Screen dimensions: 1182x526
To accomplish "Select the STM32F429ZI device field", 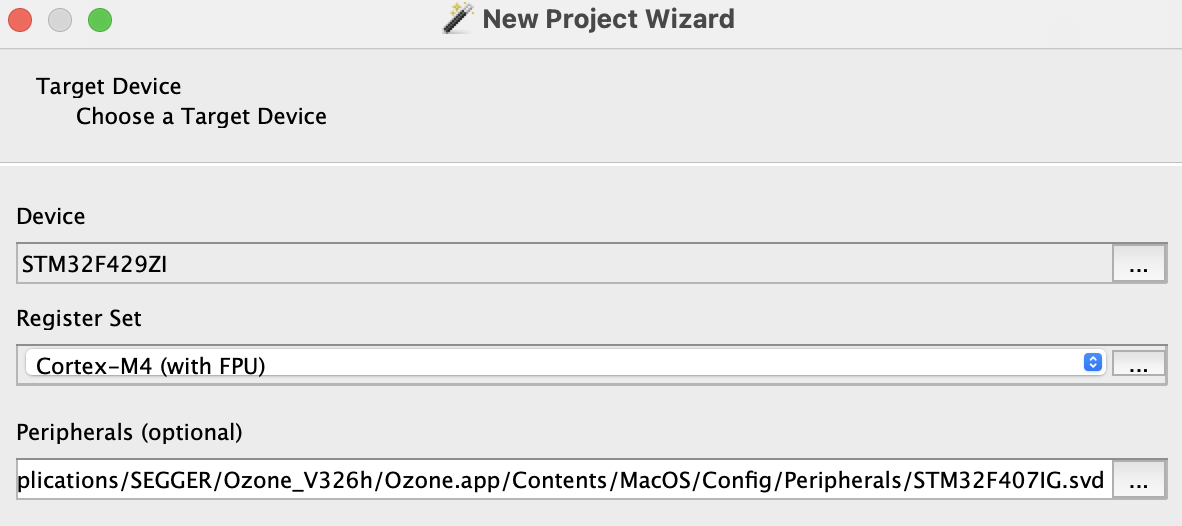I will click(565, 264).
